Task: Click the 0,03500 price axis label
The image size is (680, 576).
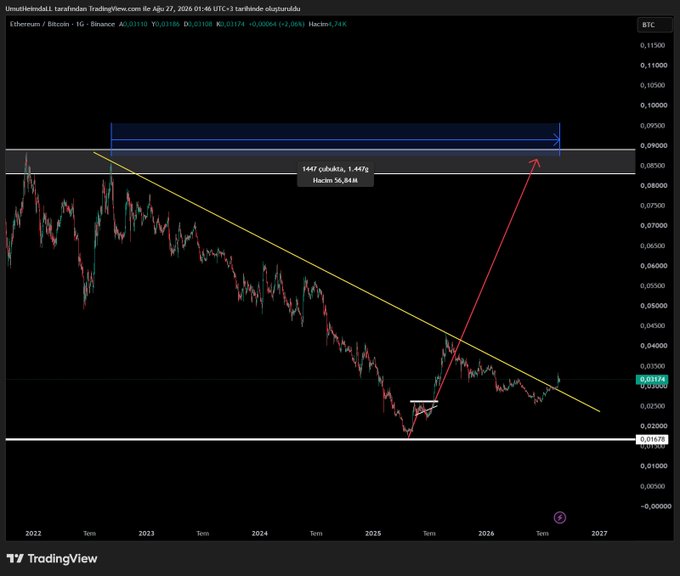Action: (653, 366)
